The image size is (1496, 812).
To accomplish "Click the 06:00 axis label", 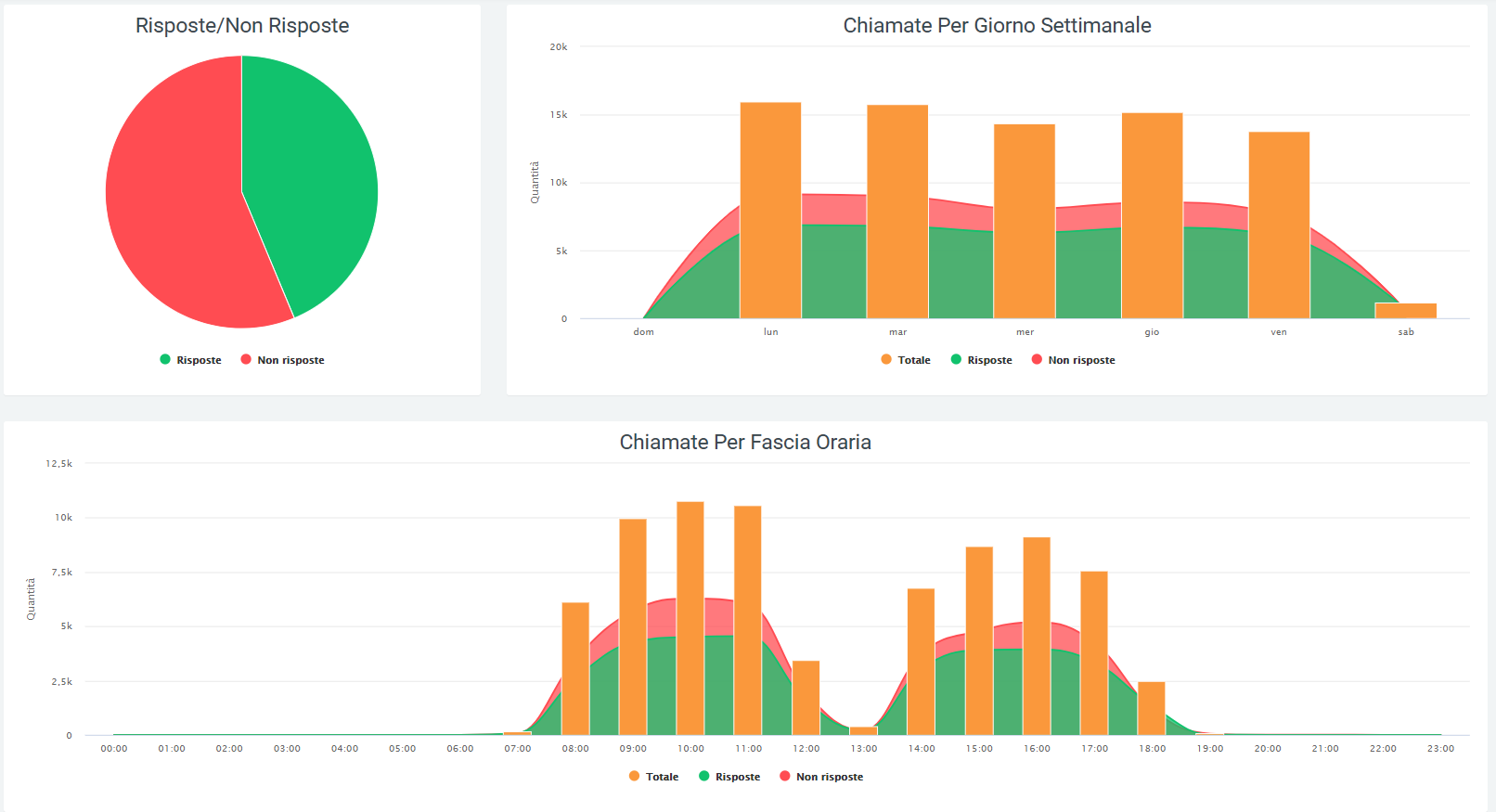I will pyautogui.click(x=460, y=749).
